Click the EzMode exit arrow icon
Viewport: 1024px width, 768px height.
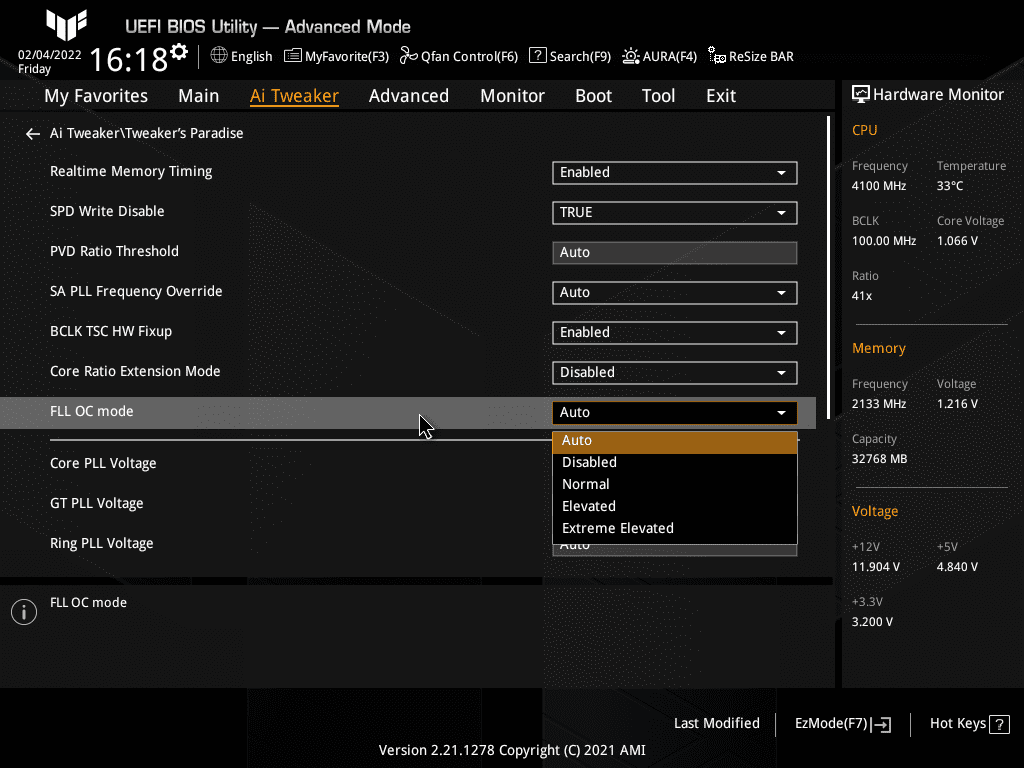(881, 724)
